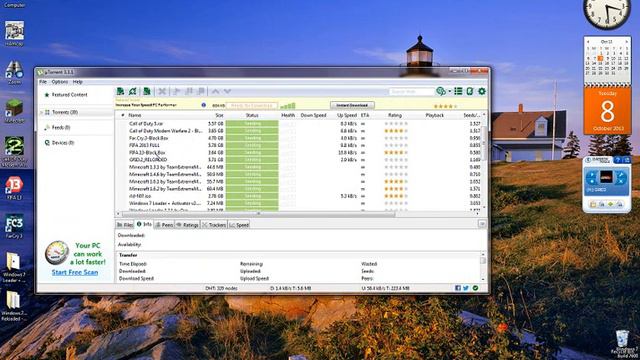Image resolution: width=640 pixels, height=360 pixels.
Task: Click the search provider globe icon
Action: point(440,91)
